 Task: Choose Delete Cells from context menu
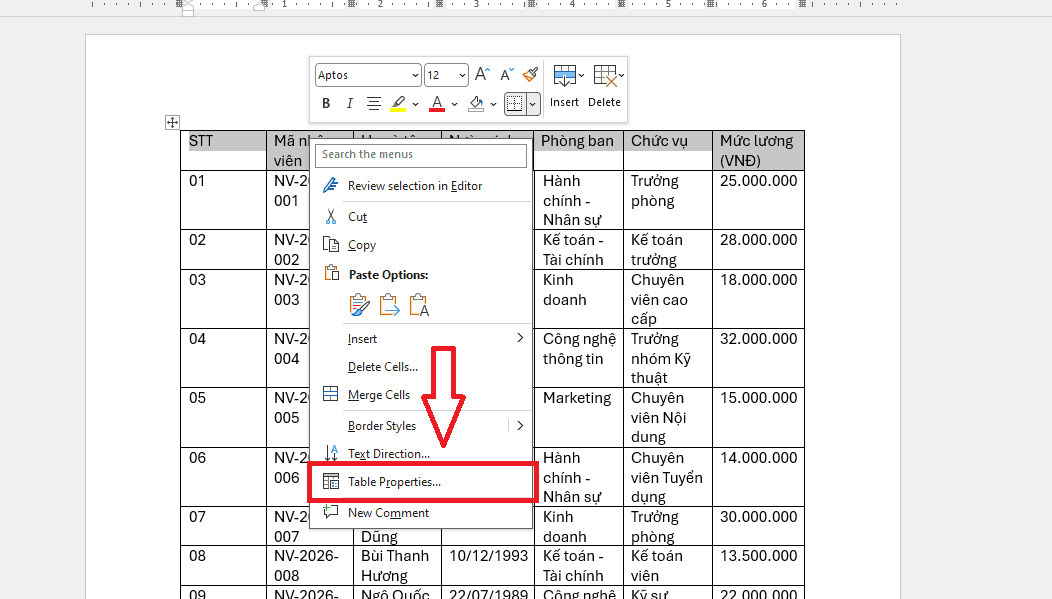pos(421,367)
